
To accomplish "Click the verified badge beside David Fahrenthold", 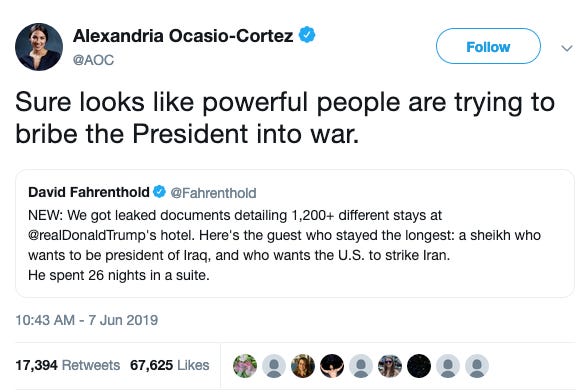I will click(160, 192).
